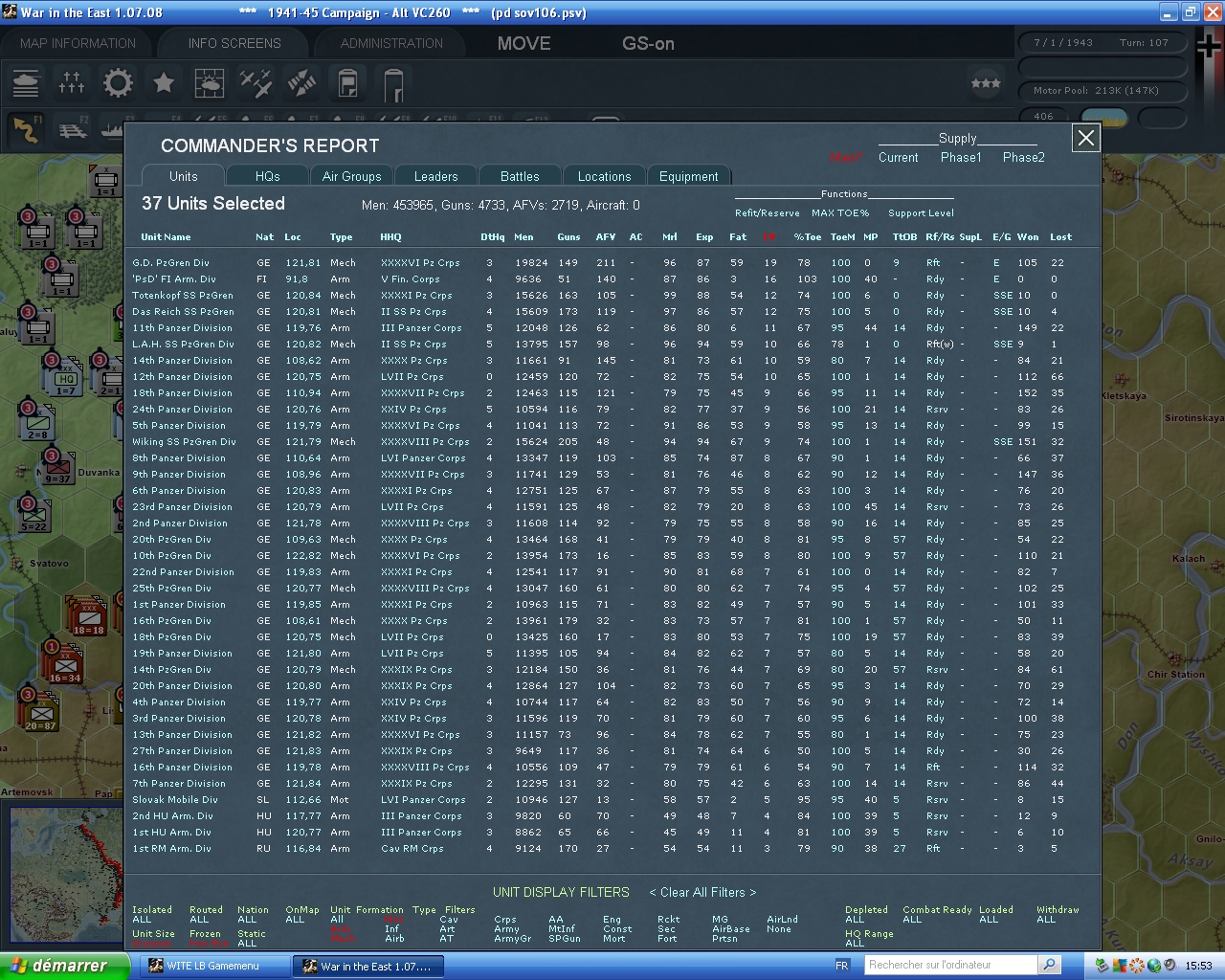The width and height of the screenshot is (1225, 980).
Task: Switch to the Battles tab
Action: (x=520, y=176)
